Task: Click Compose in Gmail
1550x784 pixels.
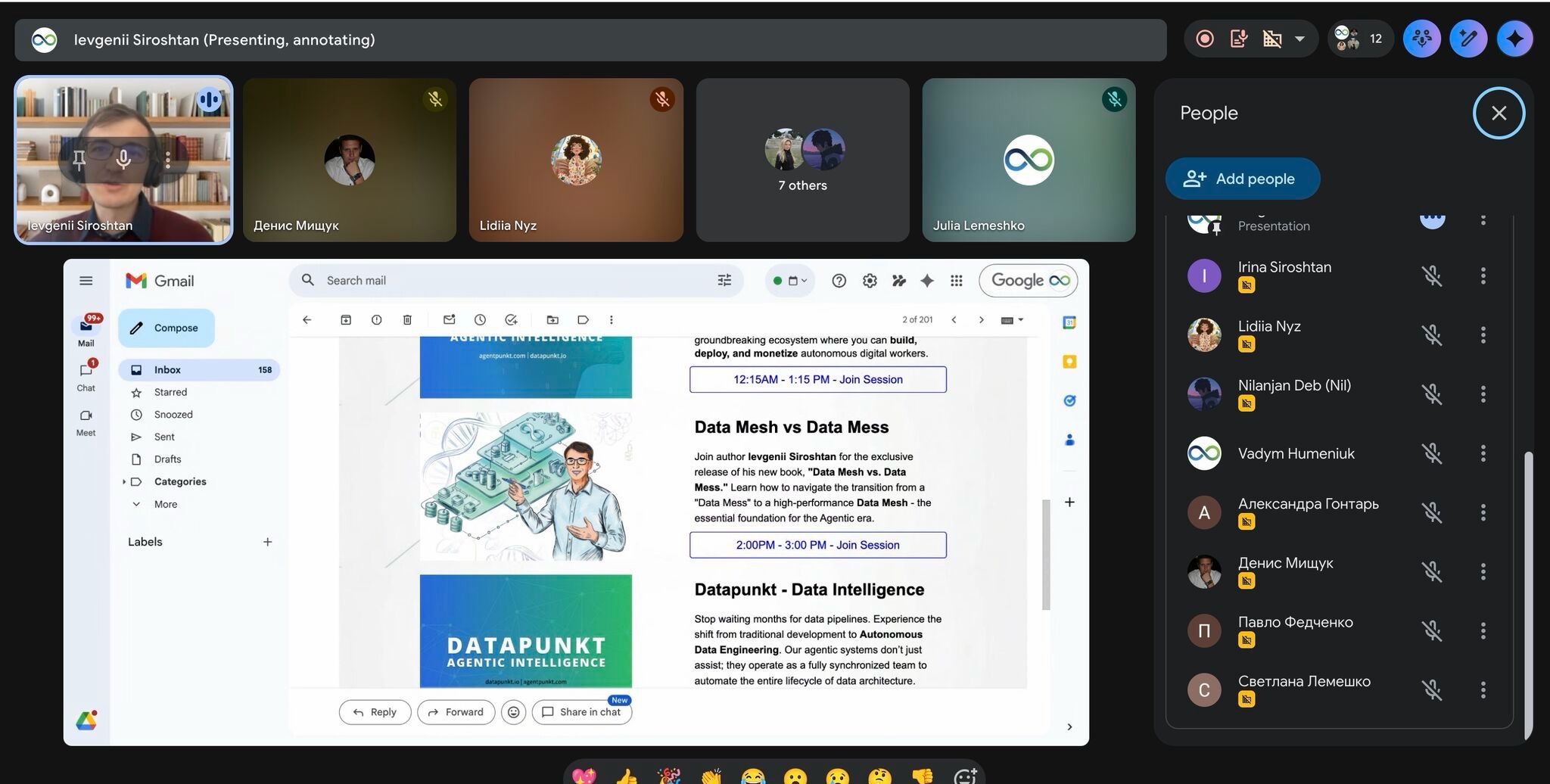Action: point(167,328)
